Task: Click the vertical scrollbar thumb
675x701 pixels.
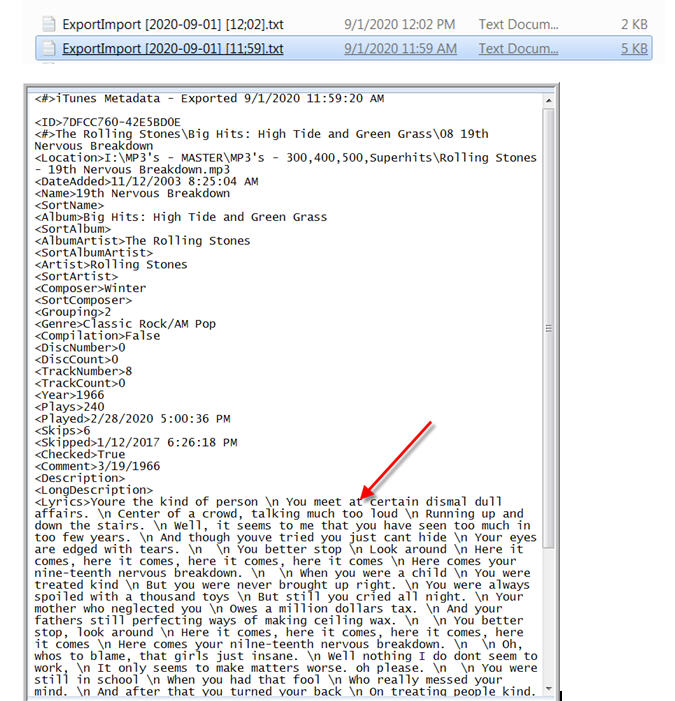Action: pos(548,329)
